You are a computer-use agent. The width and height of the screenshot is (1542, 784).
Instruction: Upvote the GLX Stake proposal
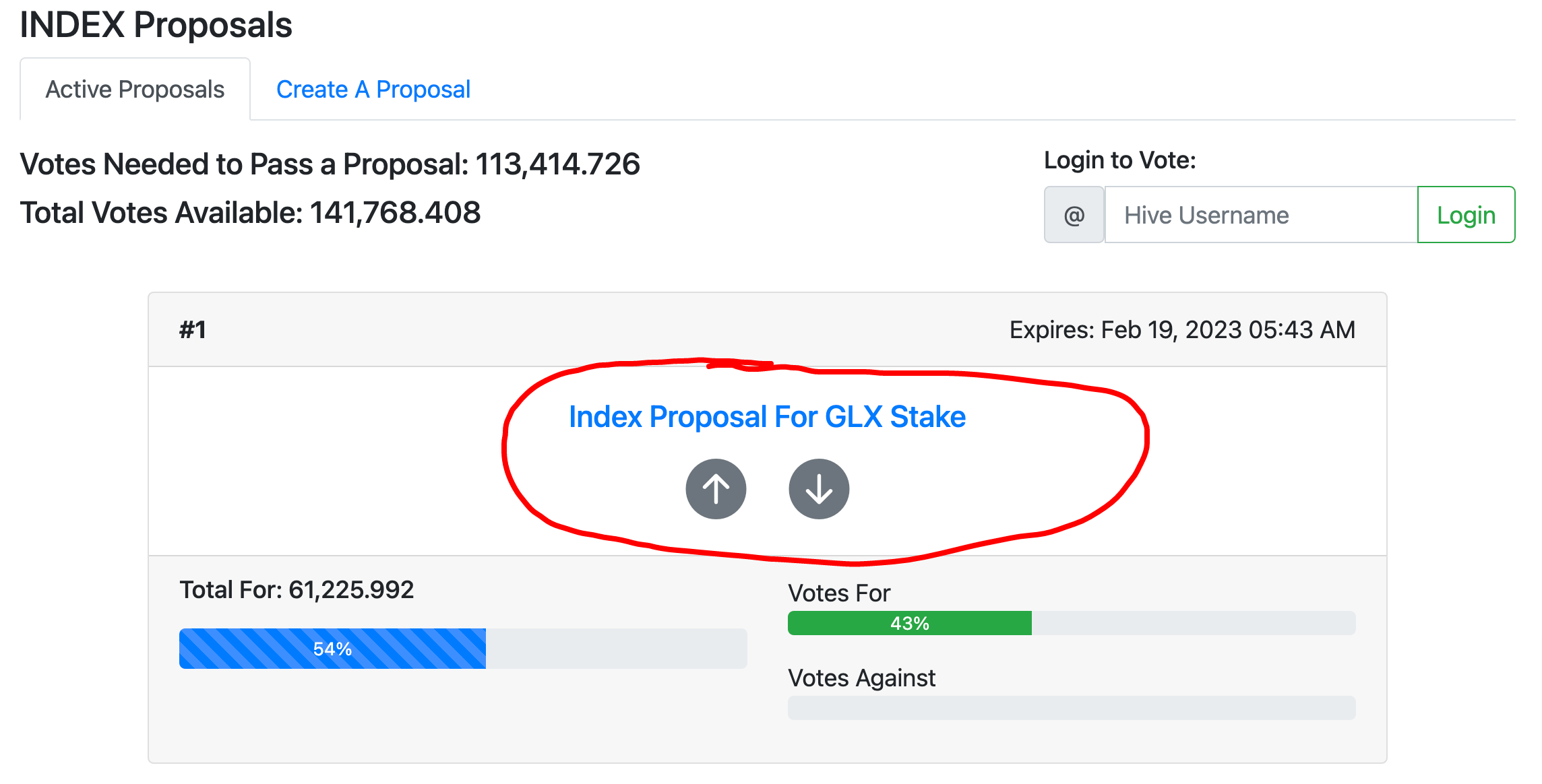[x=716, y=489]
